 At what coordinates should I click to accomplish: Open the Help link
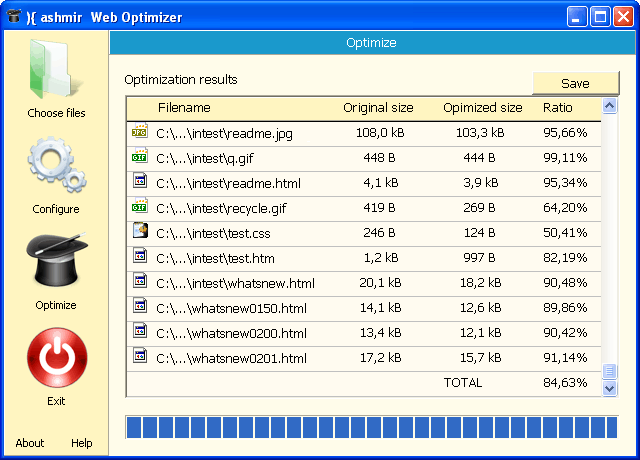point(82,443)
